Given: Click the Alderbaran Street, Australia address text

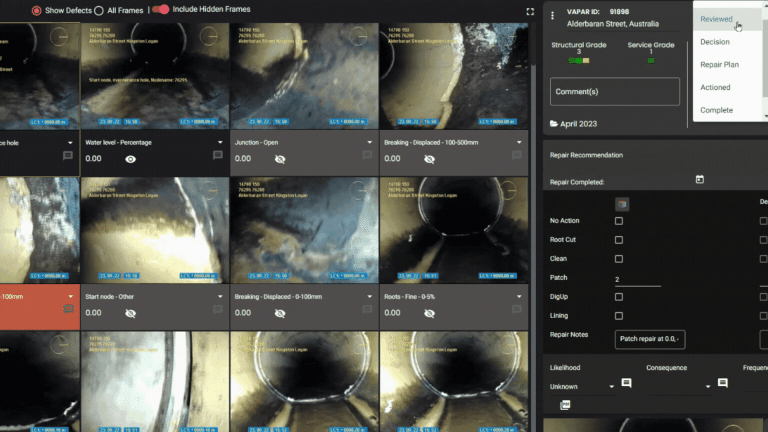Looking at the screenshot, I should [613, 24].
